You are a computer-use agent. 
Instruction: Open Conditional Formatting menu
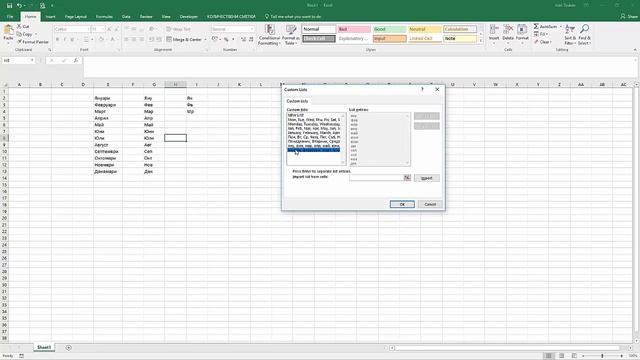click(269, 35)
